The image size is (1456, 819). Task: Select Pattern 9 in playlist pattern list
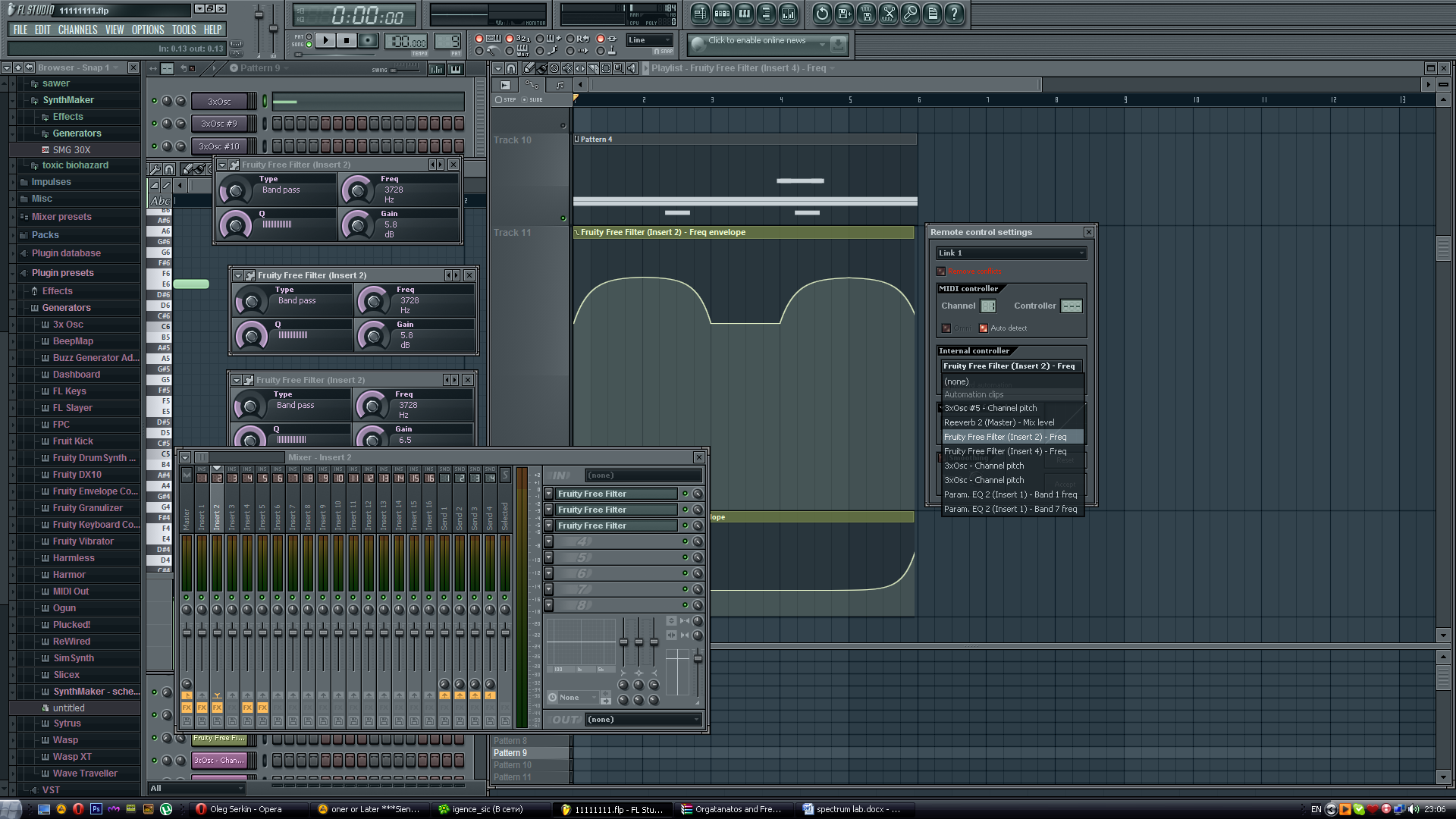coord(530,753)
